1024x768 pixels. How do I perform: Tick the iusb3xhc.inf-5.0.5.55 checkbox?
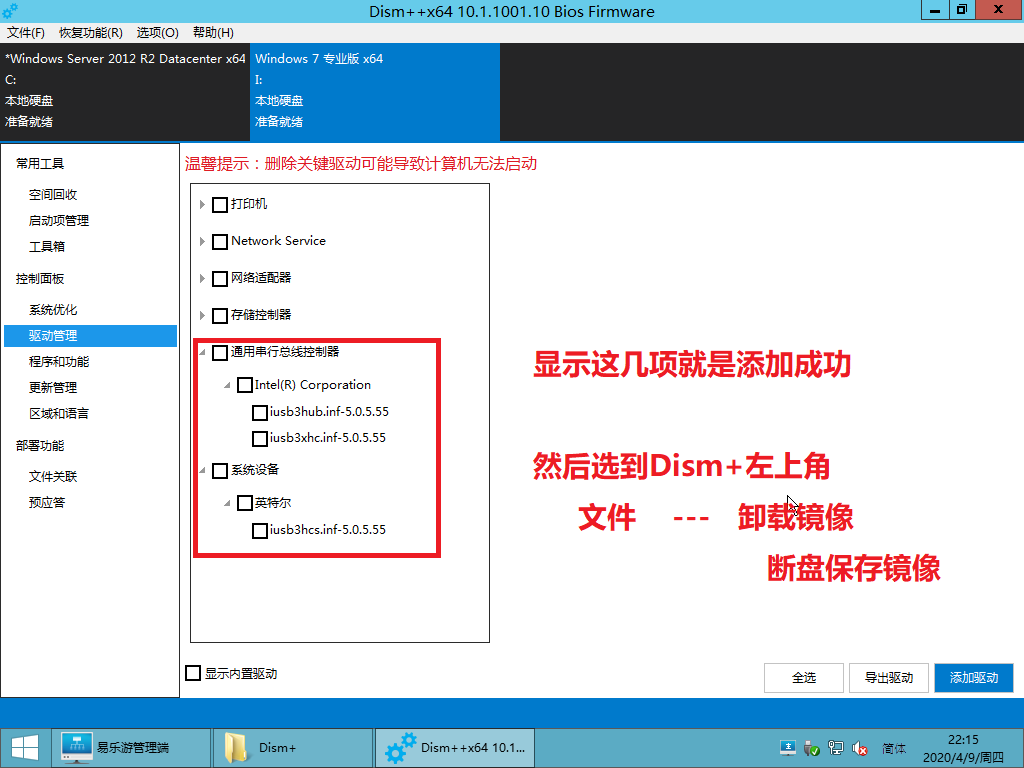point(260,438)
